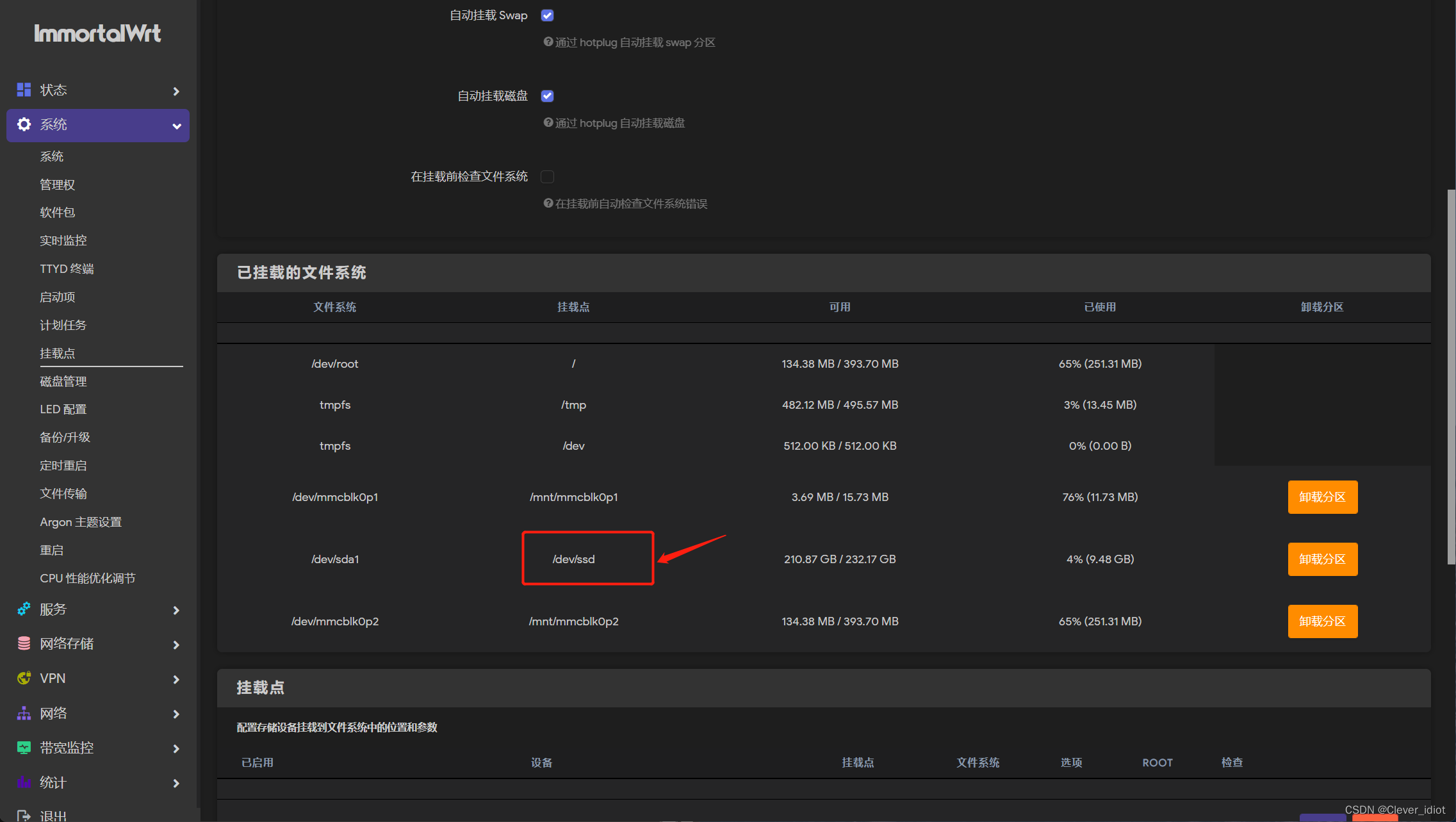The height and width of the screenshot is (822, 1456).
Task: Open the TTYD 终端 submenu item
Action: pyautogui.click(x=67, y=268)
